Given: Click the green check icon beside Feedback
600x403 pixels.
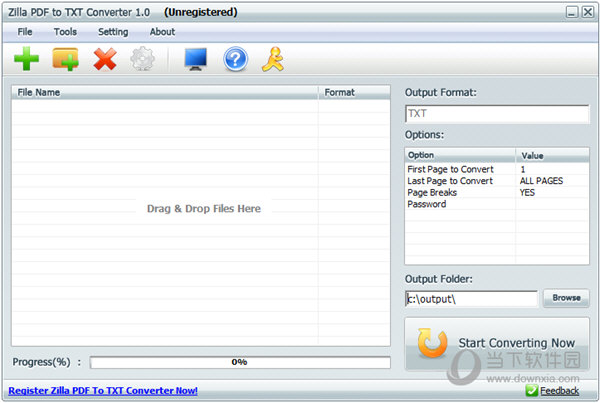Looking at the screenshot, I should (532, 390).
